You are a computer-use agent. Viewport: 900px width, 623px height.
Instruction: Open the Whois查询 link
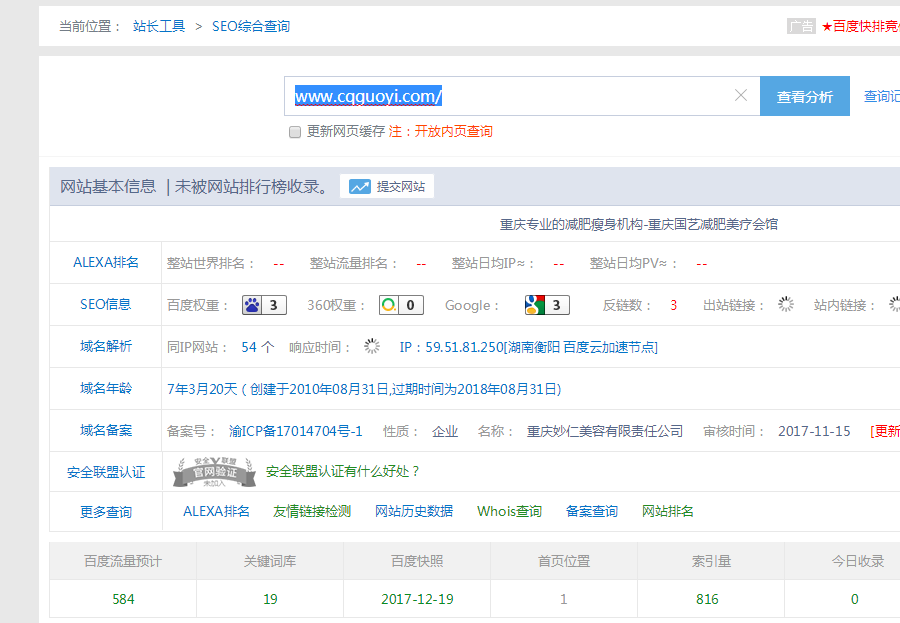(x=509, y=511)
